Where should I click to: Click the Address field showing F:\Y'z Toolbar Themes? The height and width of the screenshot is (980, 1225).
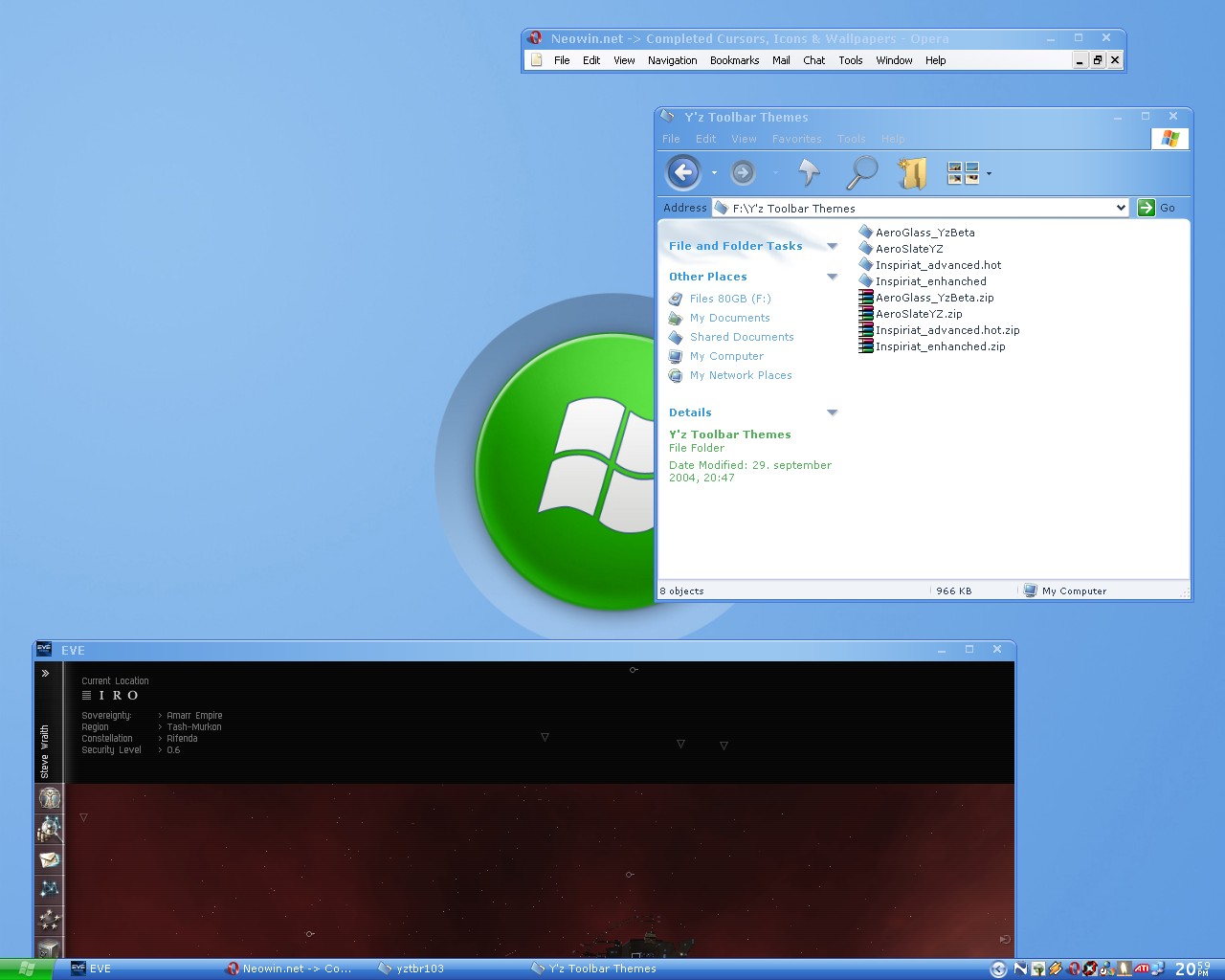click(x=921, y=208)
